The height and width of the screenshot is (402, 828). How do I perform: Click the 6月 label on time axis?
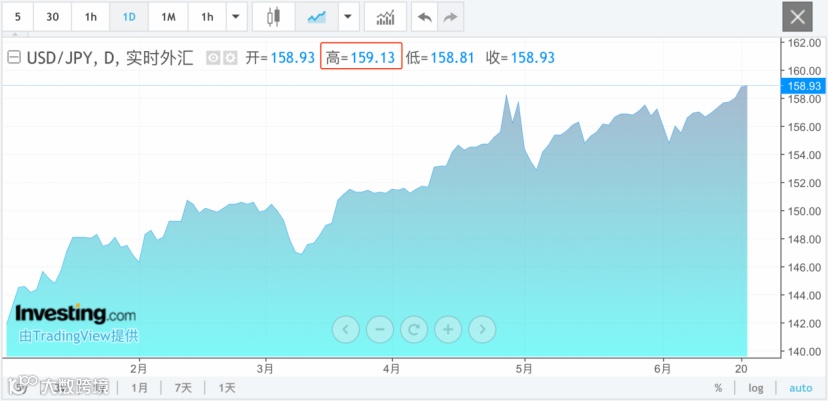coord(662,369)
